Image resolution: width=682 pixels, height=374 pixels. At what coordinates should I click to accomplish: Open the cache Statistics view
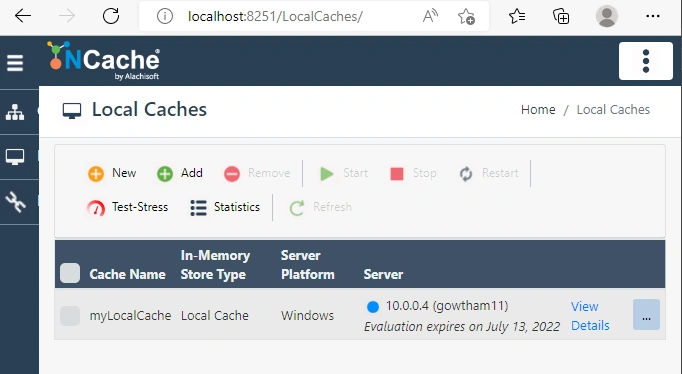pos(225,207)
